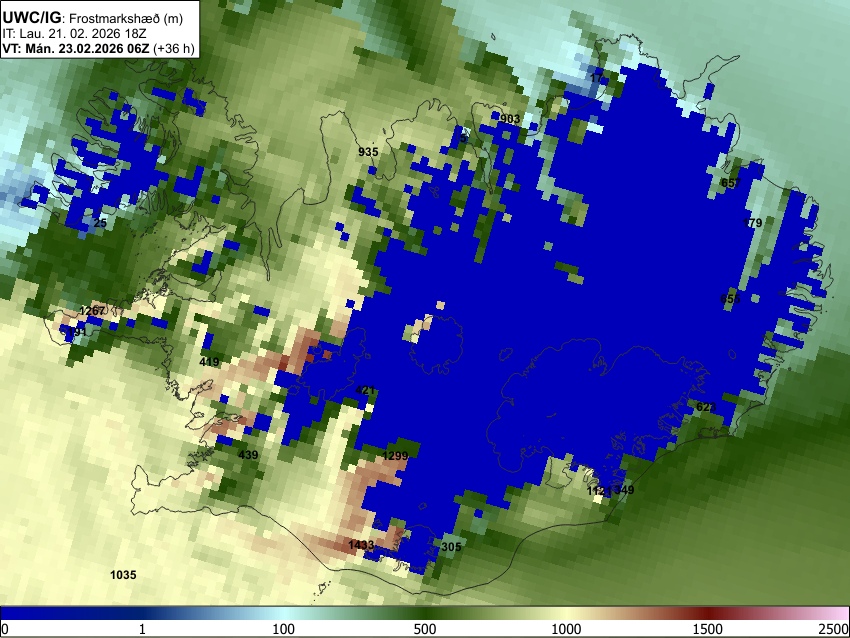
Task: Click the UWC/IG title label
Action: (x=32, y=17)
